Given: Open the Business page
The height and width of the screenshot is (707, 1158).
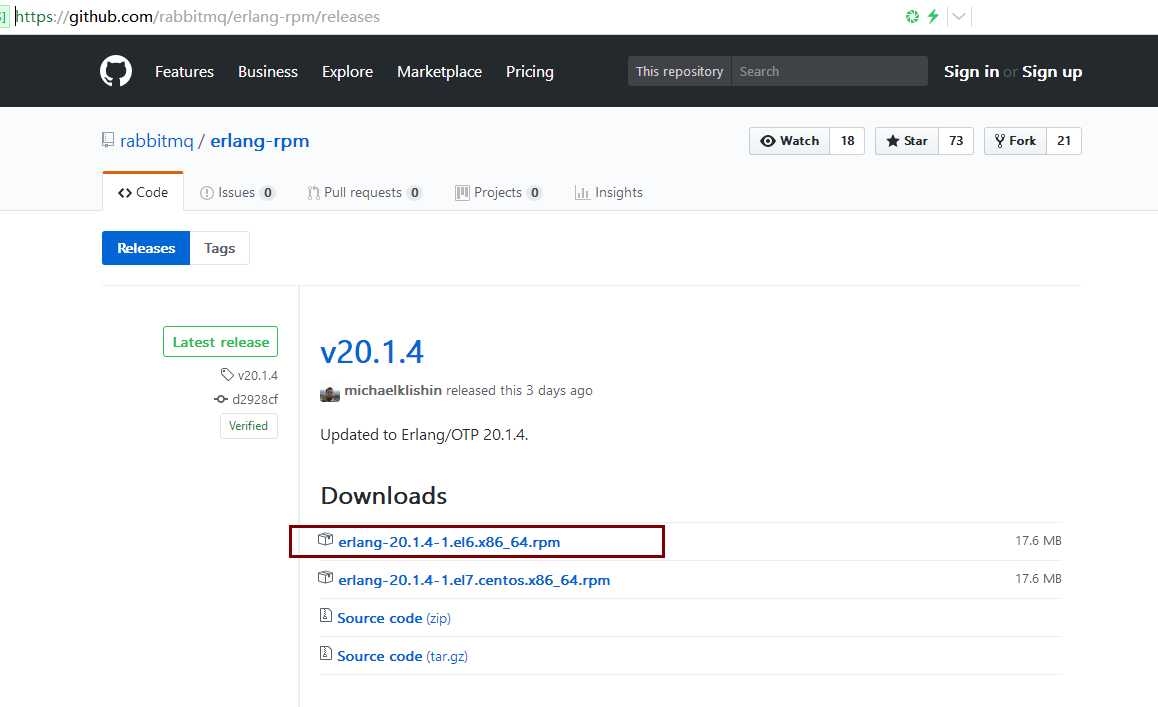Looking at the screenshot, I should click(x=267, y=72).
